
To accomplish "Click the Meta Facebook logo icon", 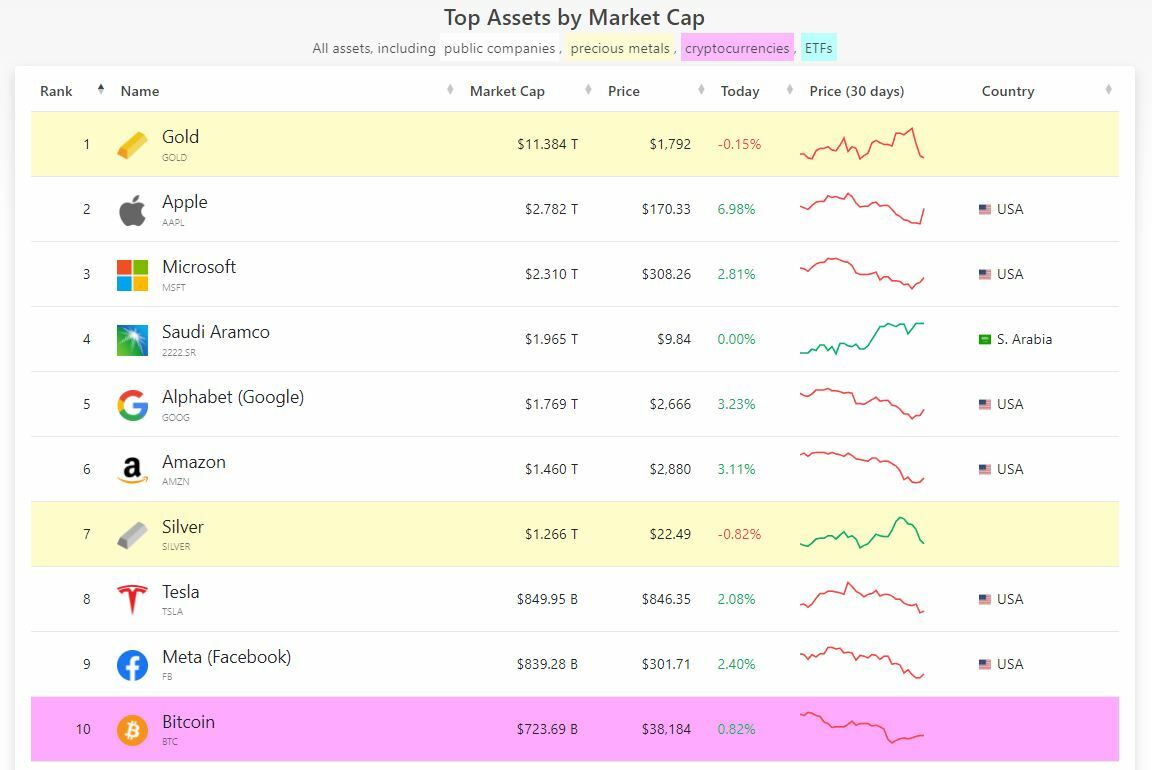I will tap(132, 665).
